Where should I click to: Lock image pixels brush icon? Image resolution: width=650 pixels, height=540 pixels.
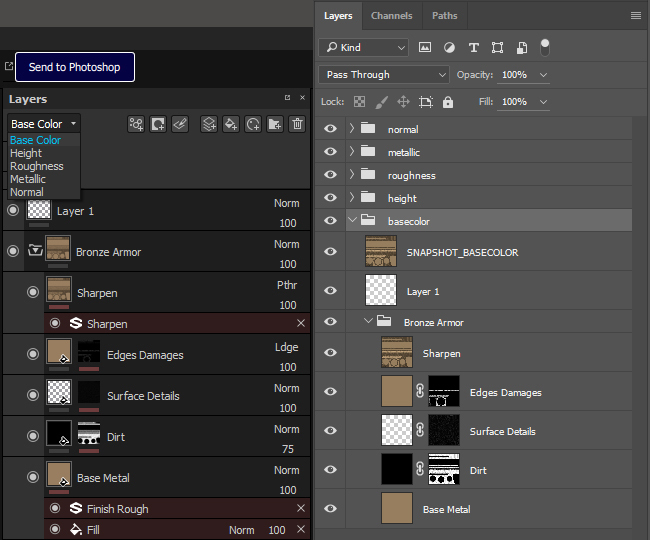(x=381, y=102)
